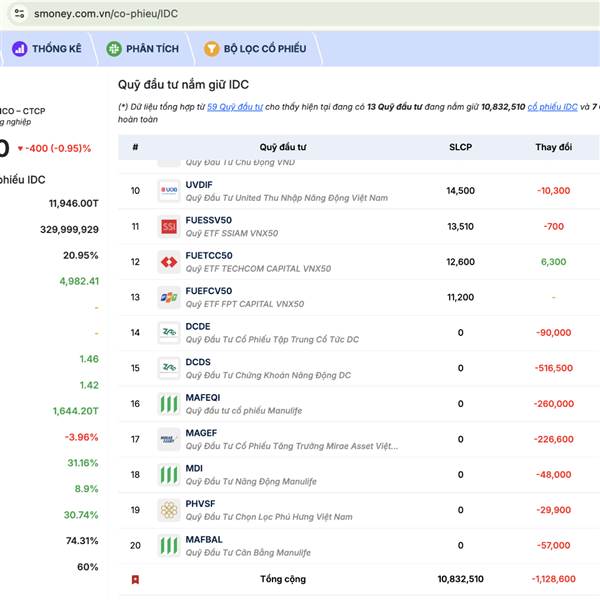
Task: Click the -400 (-0.95)% price change
Action: (x=54, y=148)
